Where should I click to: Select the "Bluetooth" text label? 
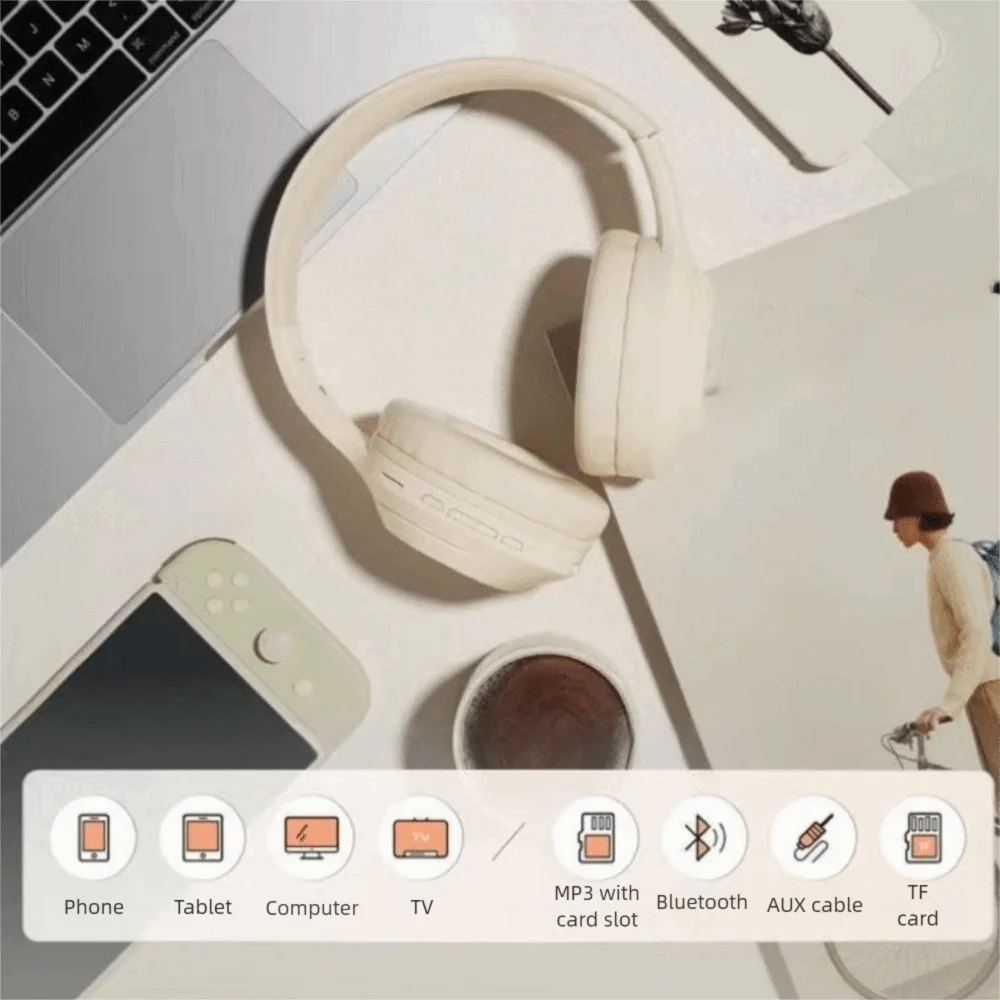pyautogui.click(x=701, y=902)
